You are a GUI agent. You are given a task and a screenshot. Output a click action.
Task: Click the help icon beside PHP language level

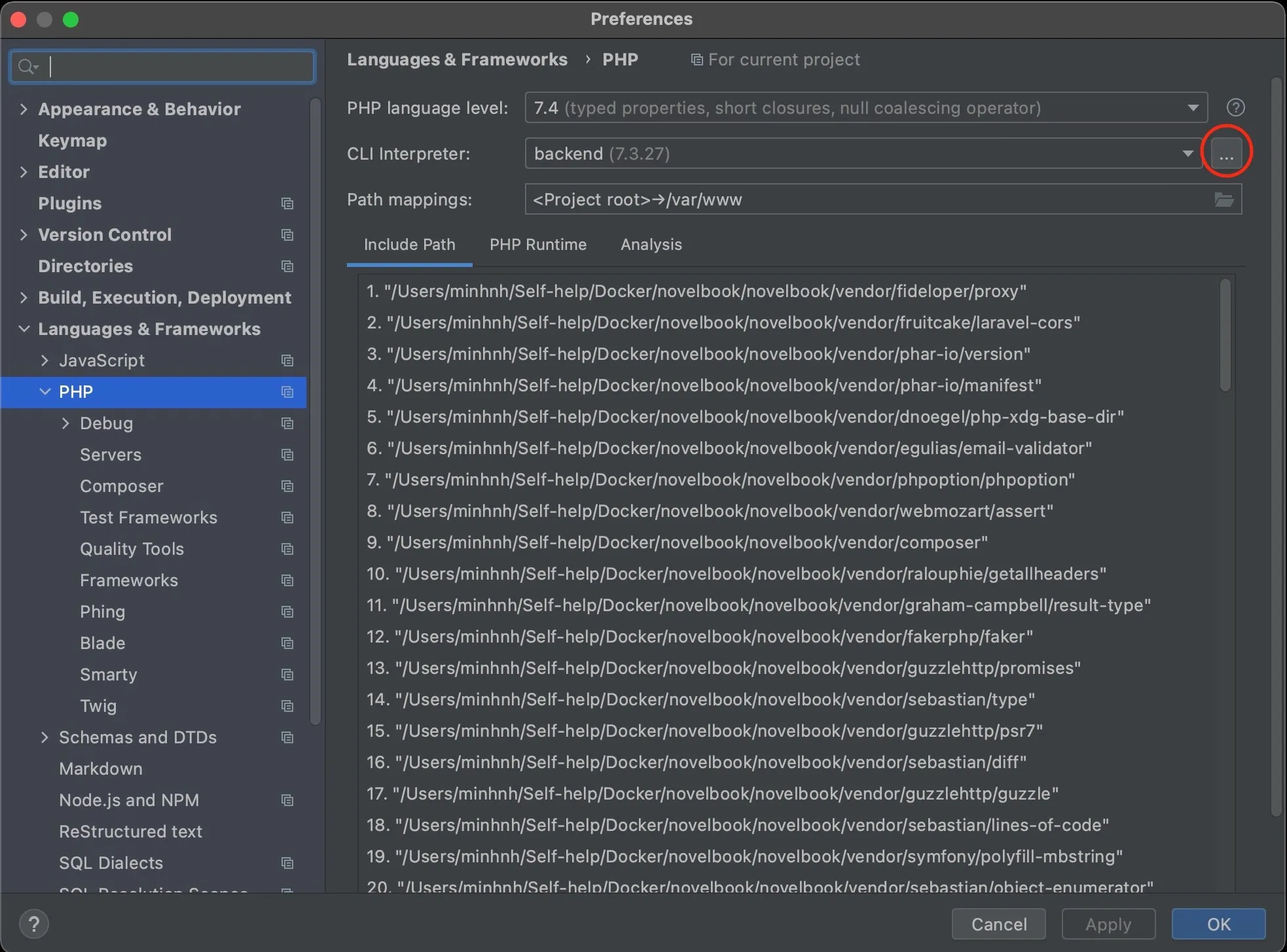[1235, 107]
